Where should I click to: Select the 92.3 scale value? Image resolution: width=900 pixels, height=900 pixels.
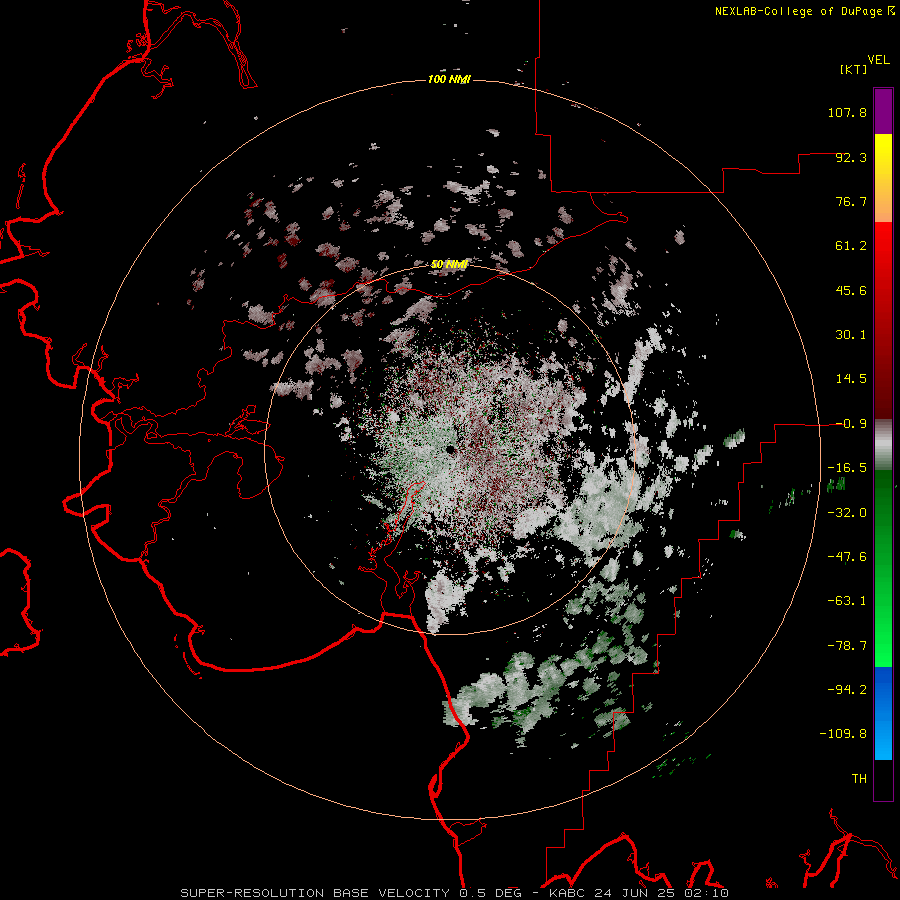pos(851,157)
